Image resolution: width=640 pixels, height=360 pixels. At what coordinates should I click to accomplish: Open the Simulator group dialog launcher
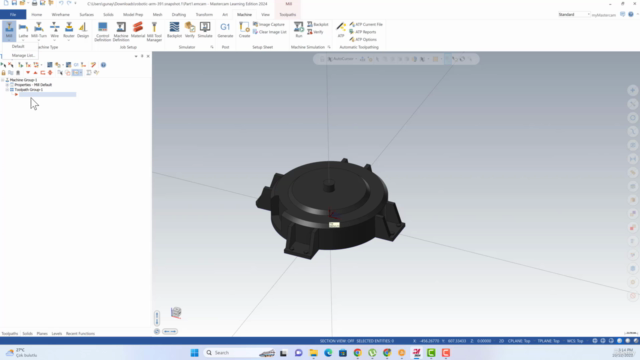212,47
